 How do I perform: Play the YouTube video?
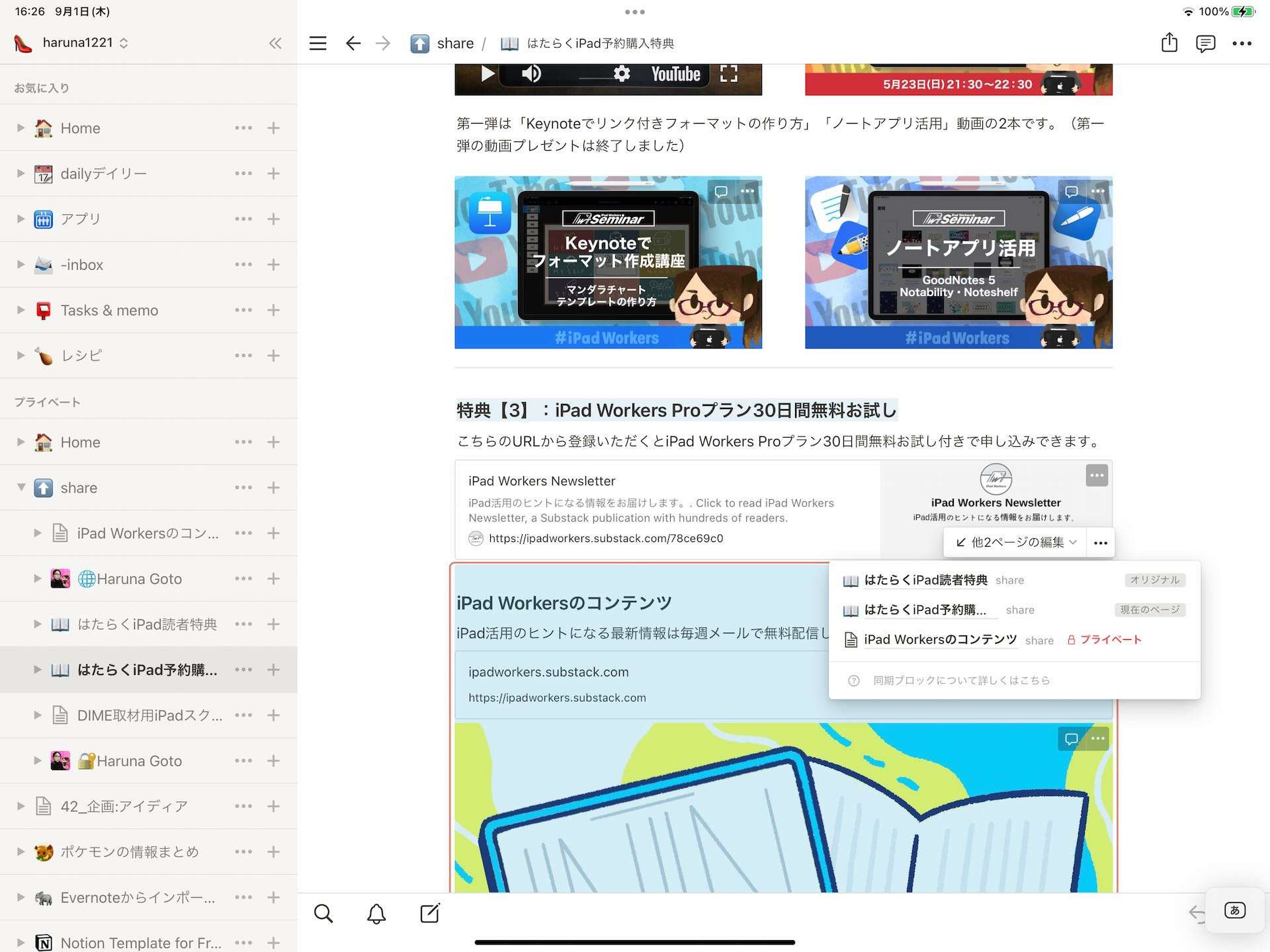tap(487, 73)
